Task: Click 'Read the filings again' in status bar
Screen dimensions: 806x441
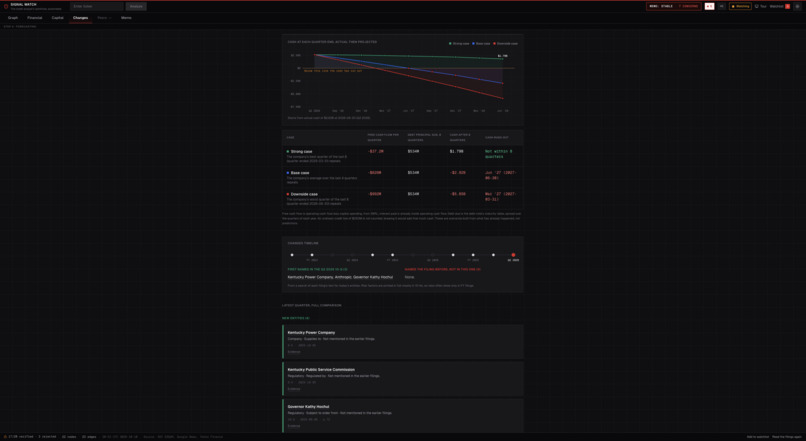Action: click(x=787, y=437)
